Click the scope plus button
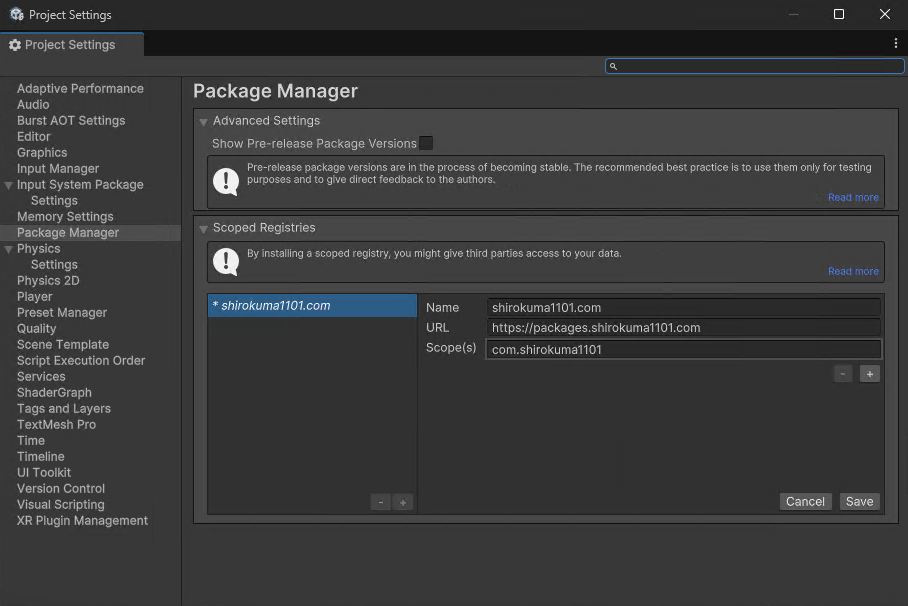Viewport: 908px width, 606px height. coord(870,374)
